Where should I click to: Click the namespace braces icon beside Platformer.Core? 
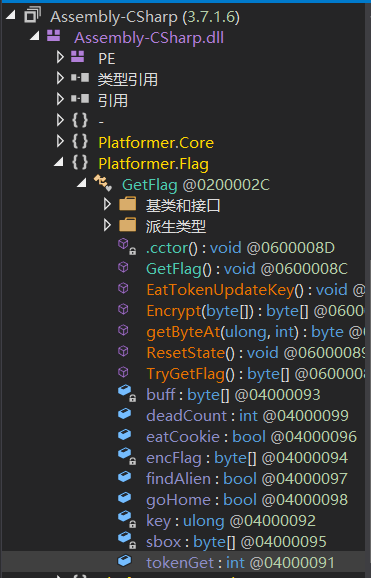(x=80, y=142)
